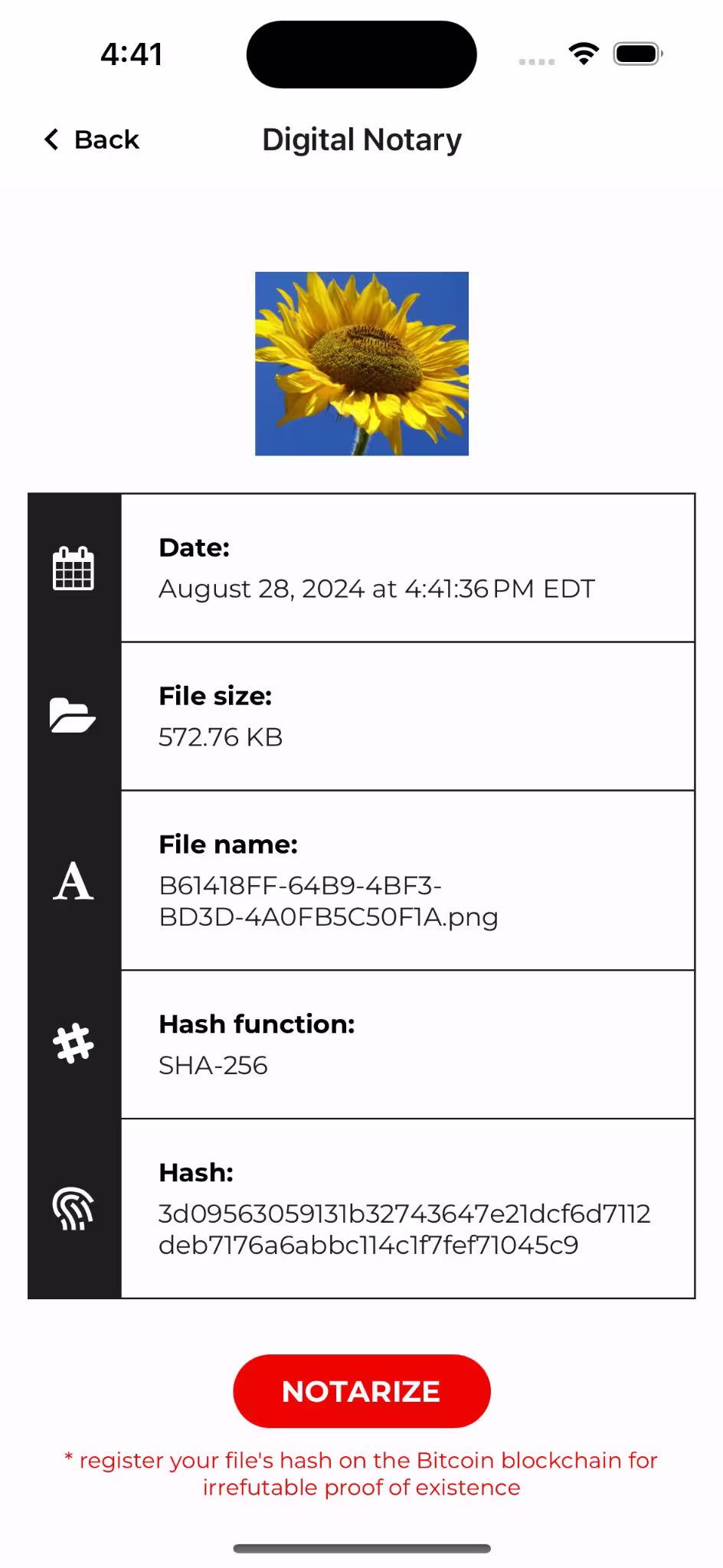
Task: Tap the letter A file name icon
Action: coord(74,880)
